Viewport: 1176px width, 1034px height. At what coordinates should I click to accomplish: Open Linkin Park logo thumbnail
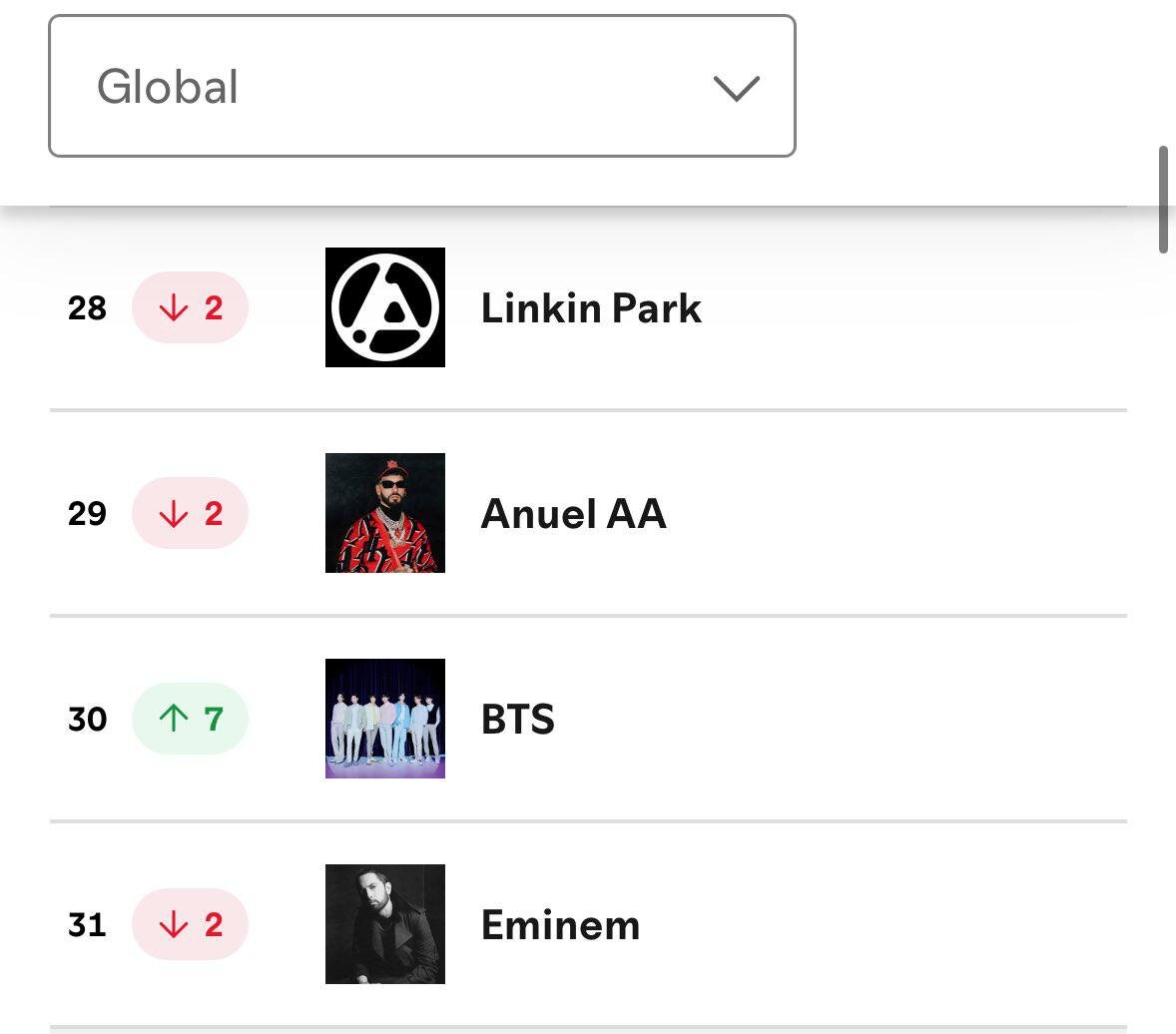click(384, 307)
